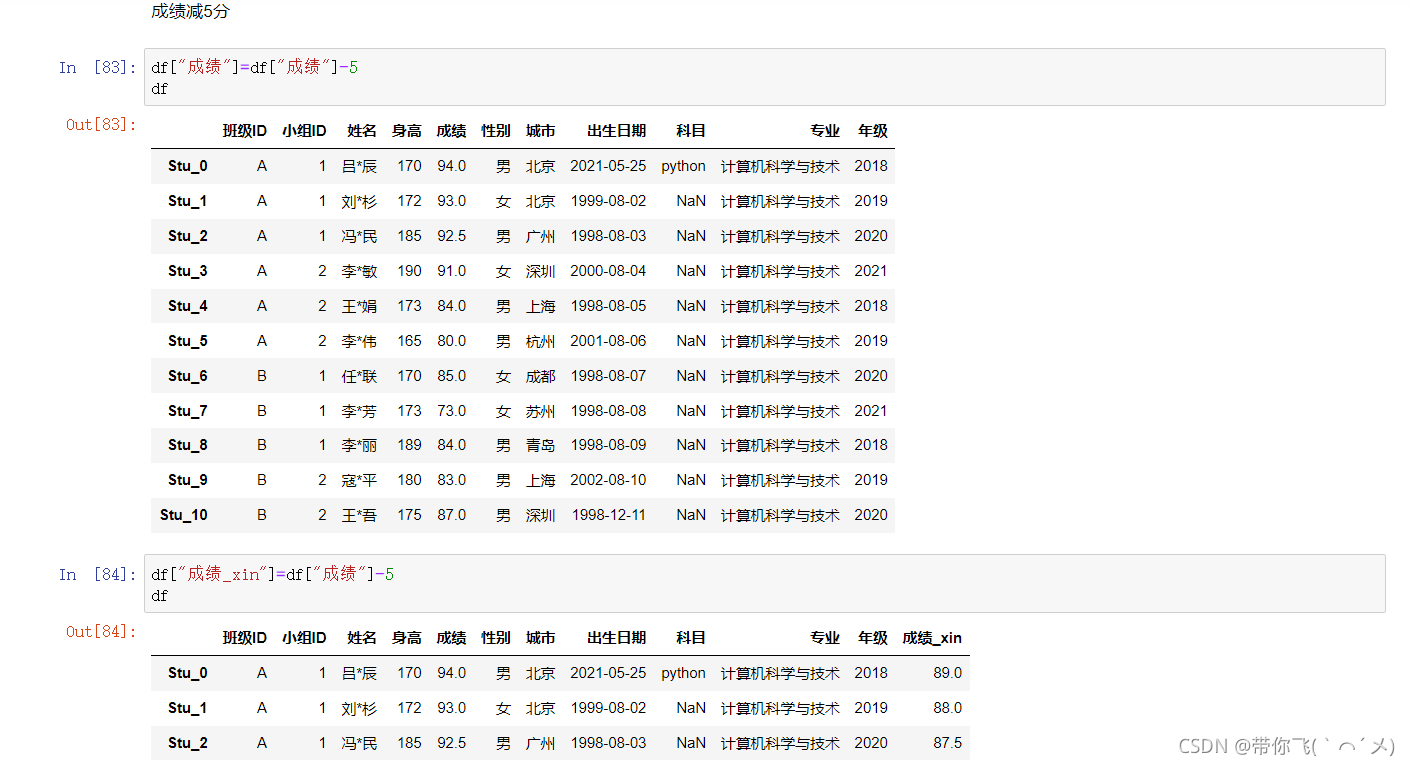1410x766 pixels.
Task: Click the birth date 2000-08-04
Action: coord(608,271)
